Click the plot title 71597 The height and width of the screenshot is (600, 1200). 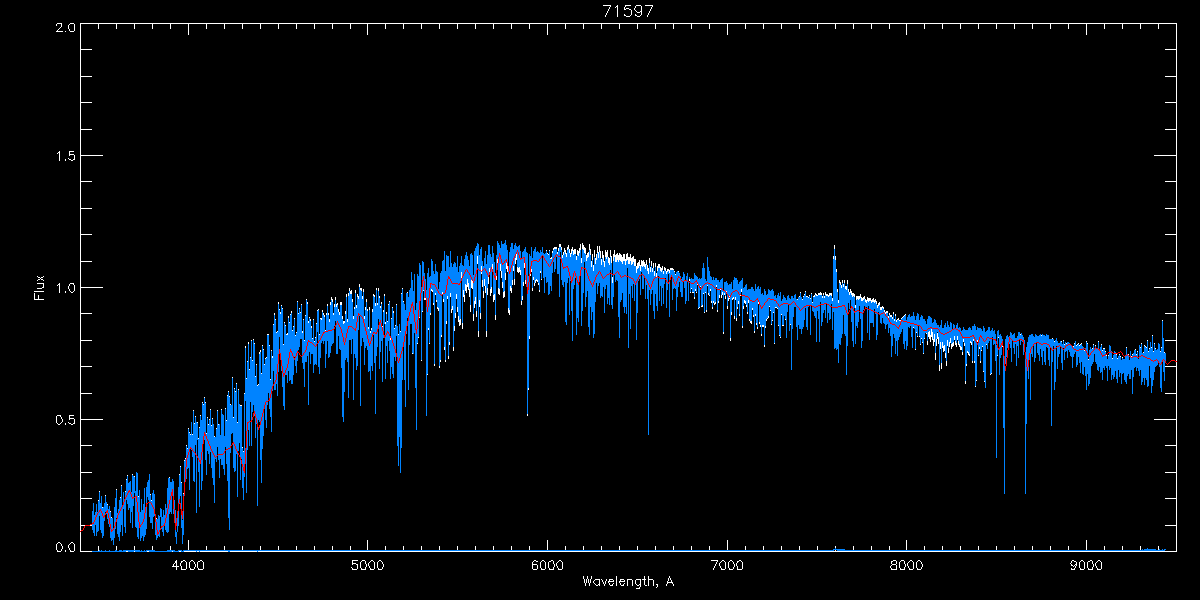point(628,11)
